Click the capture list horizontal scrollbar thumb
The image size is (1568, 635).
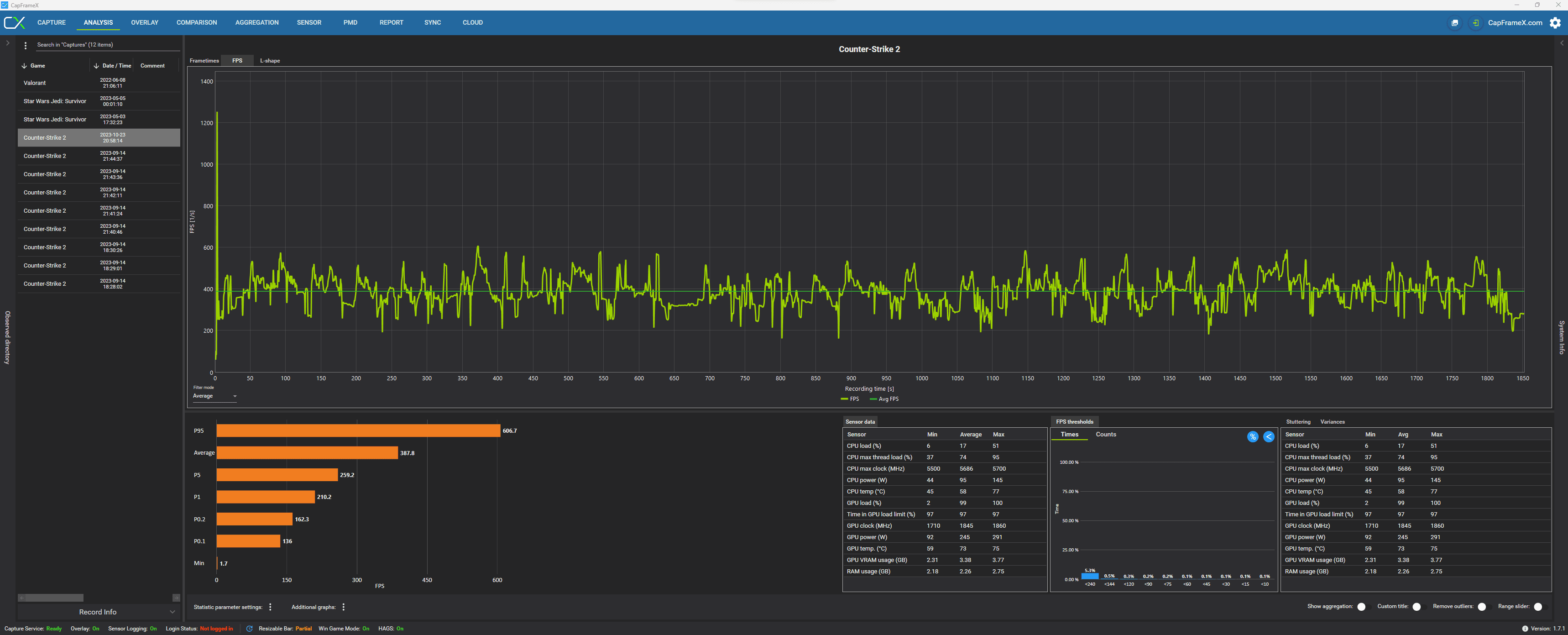[54, 598]
